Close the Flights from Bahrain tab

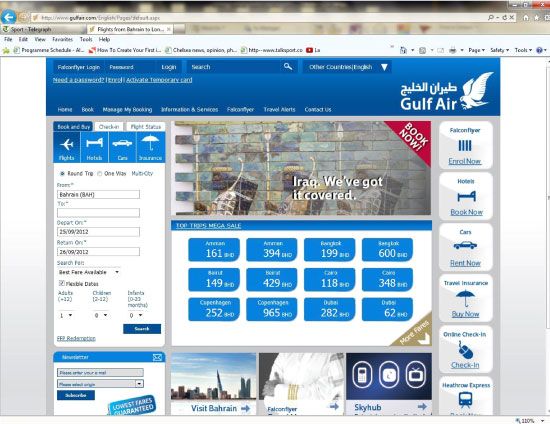tap(169, 29)
